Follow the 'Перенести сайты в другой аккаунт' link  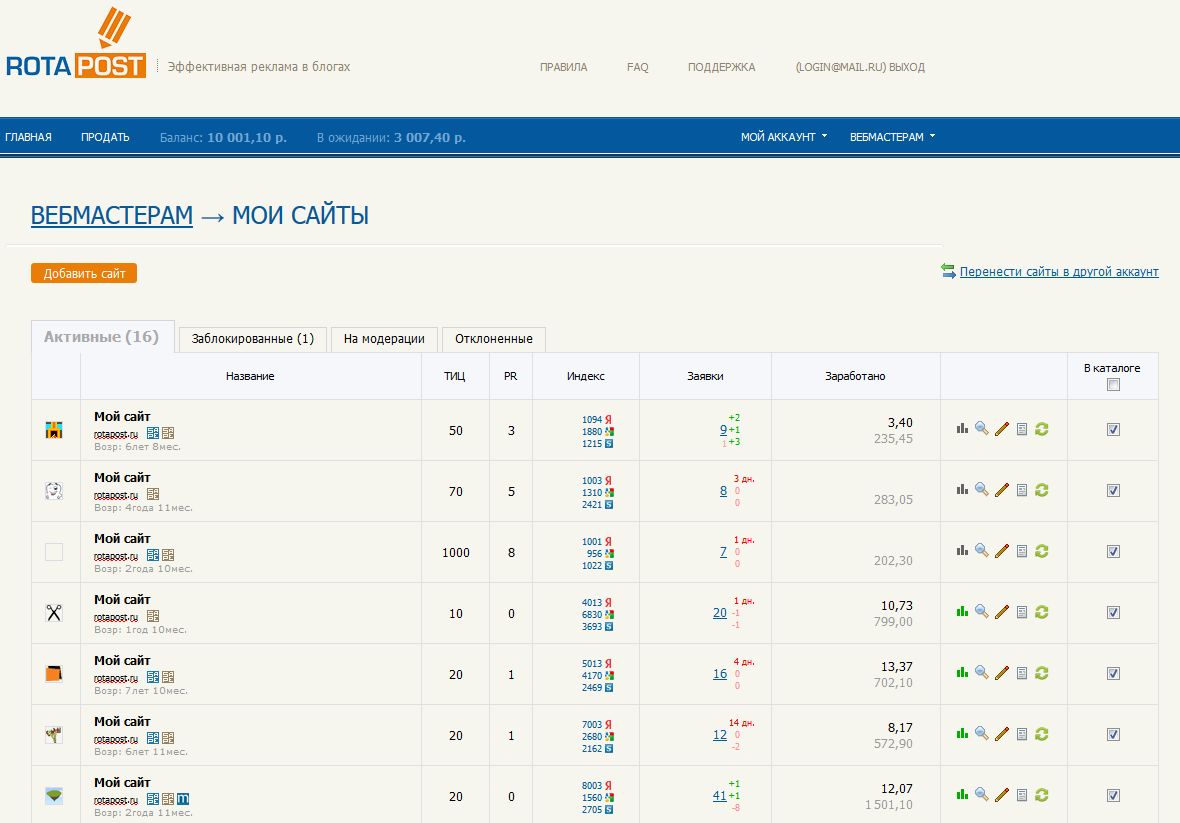tap(1058, 272)
